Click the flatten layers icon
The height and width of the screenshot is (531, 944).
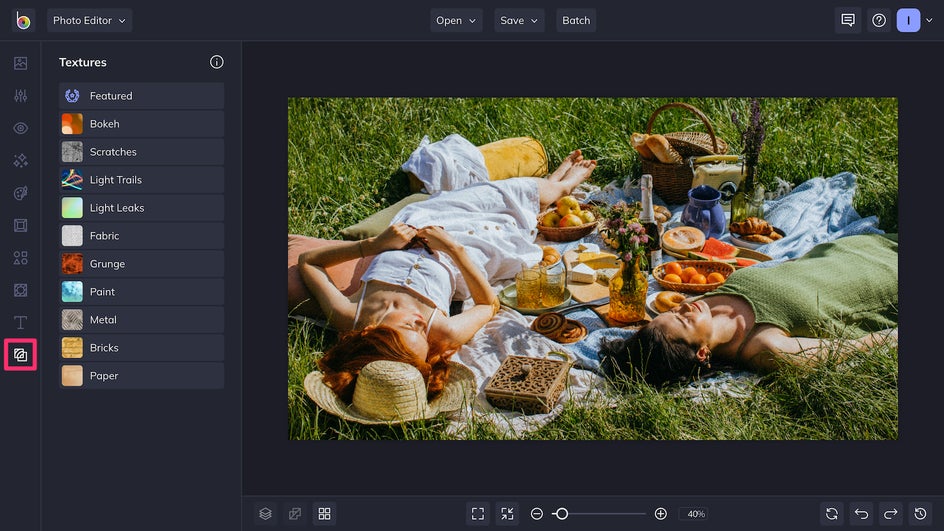pyautogui.click(x=295, y=514)
